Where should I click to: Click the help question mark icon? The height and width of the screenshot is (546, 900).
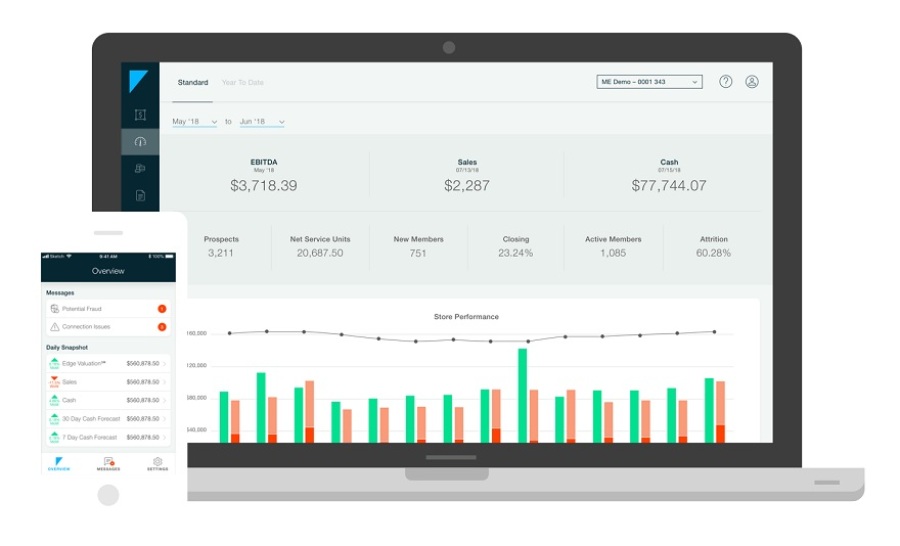726,82
